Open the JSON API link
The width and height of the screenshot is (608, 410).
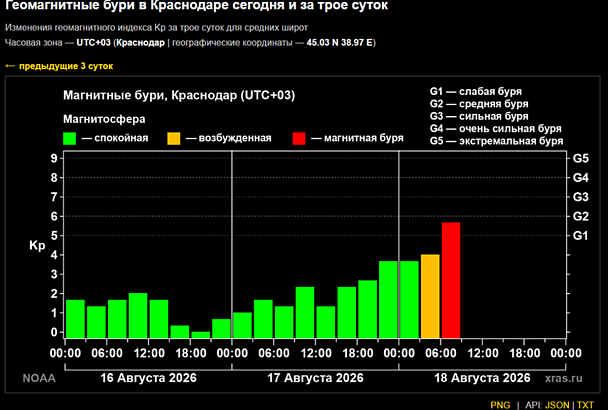557,405
